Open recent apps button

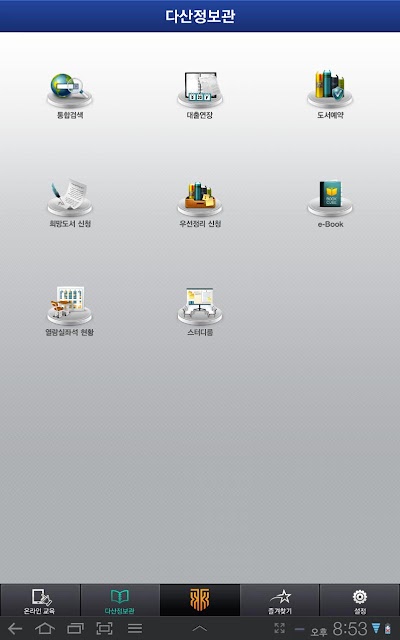point(75,629)
